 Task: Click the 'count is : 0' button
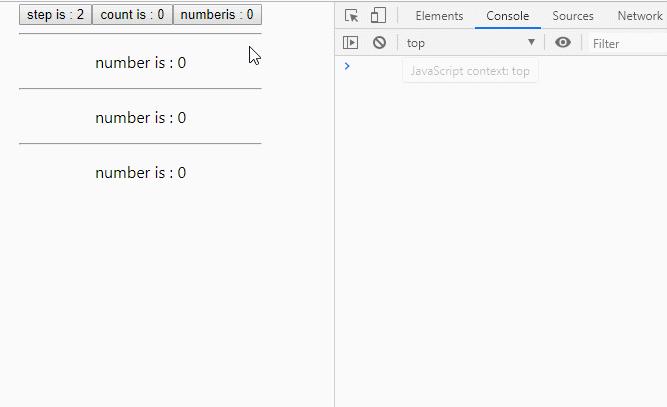[x=132, y=14]
